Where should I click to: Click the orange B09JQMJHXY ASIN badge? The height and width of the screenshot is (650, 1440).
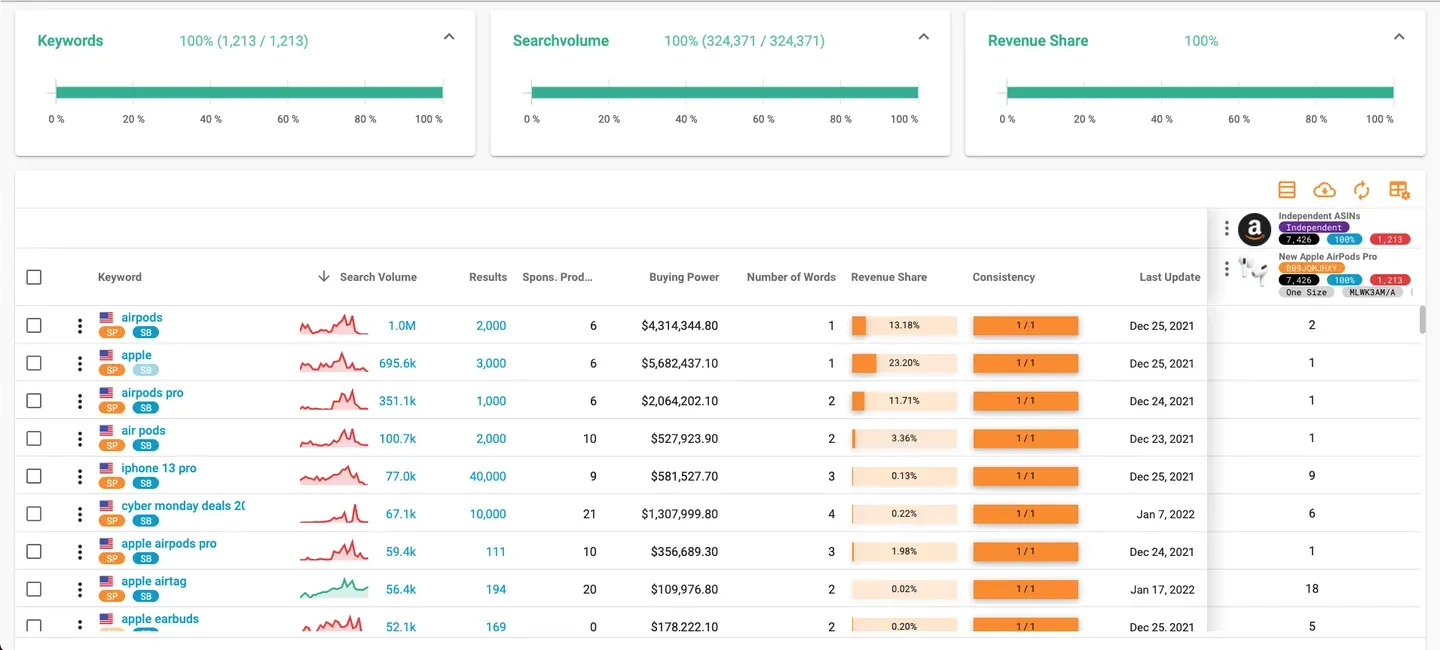tap(1314, 269)
